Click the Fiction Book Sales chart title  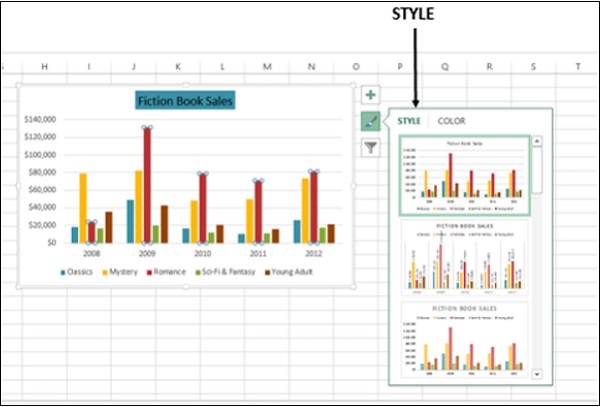186,100
